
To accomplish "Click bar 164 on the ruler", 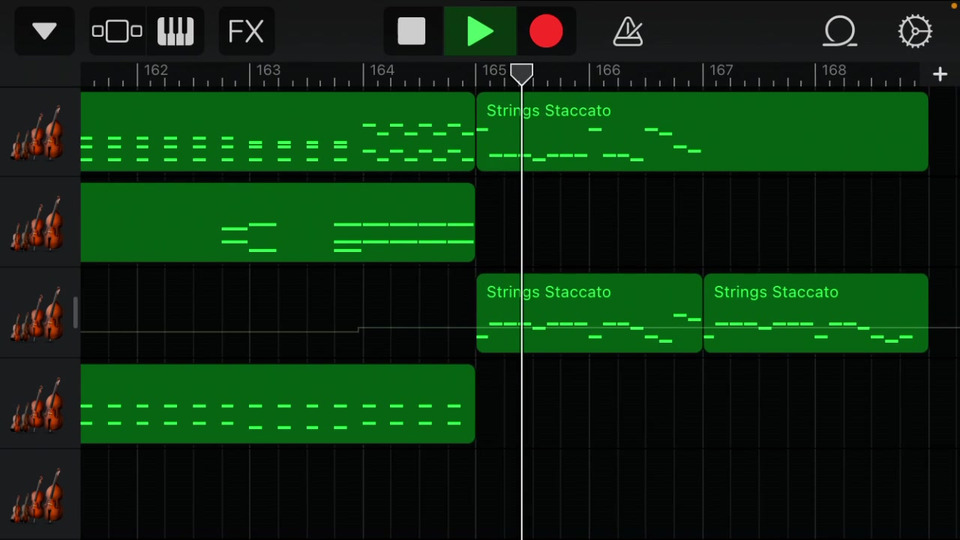I will pos(381,70).
